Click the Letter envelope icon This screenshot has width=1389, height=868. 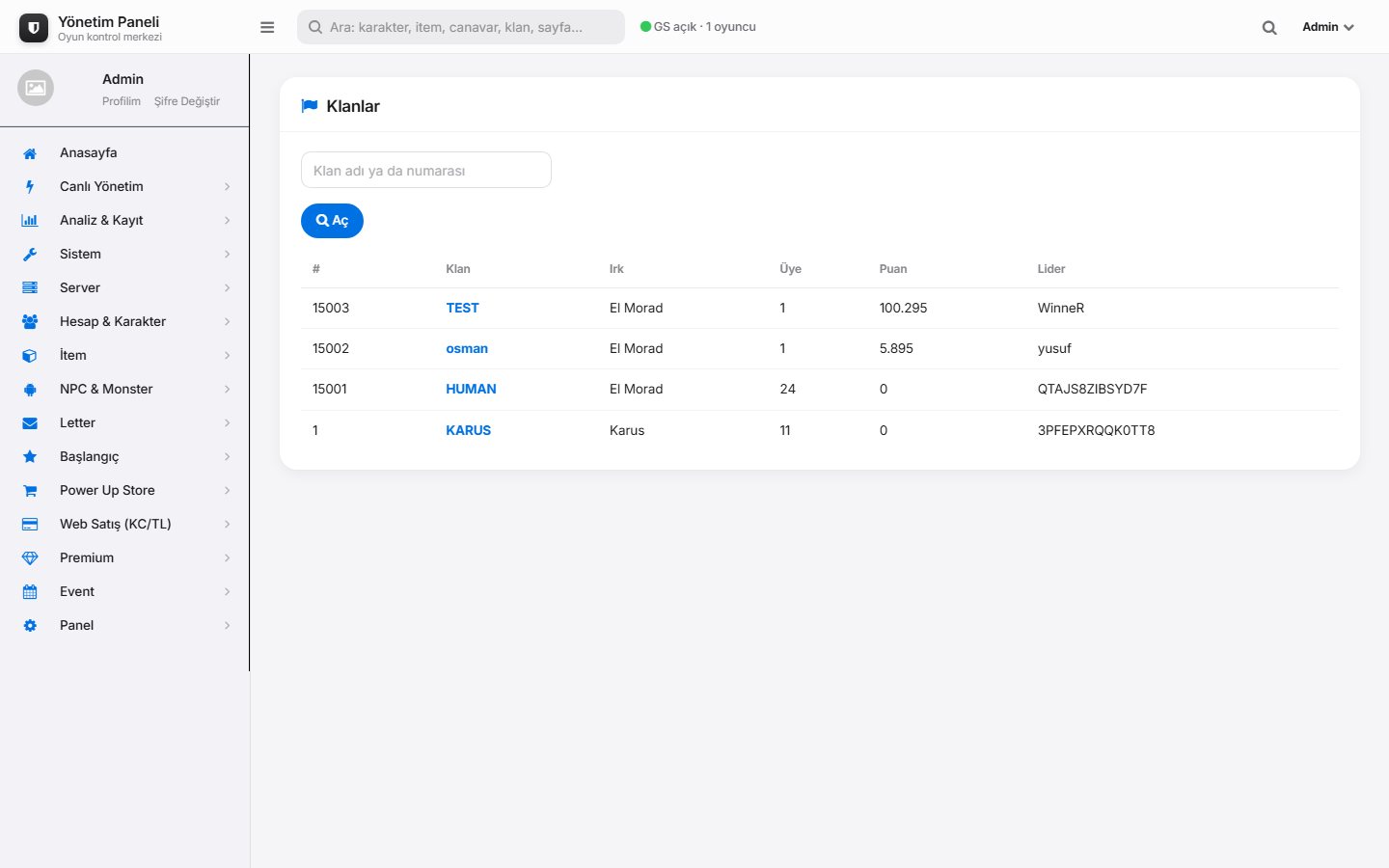[x=30, y=423]
